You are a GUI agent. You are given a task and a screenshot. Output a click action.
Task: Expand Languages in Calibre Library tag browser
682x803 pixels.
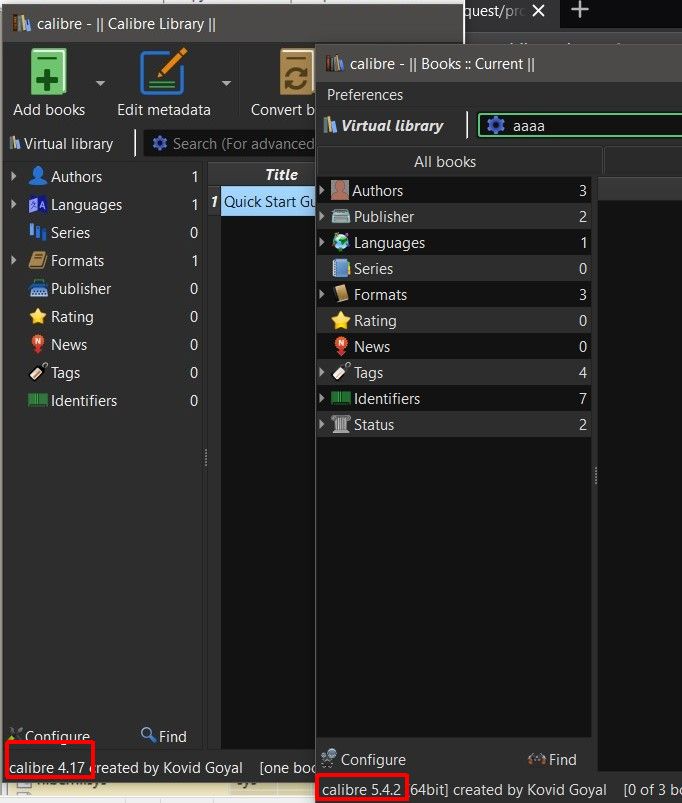click(x=14, y=204)
